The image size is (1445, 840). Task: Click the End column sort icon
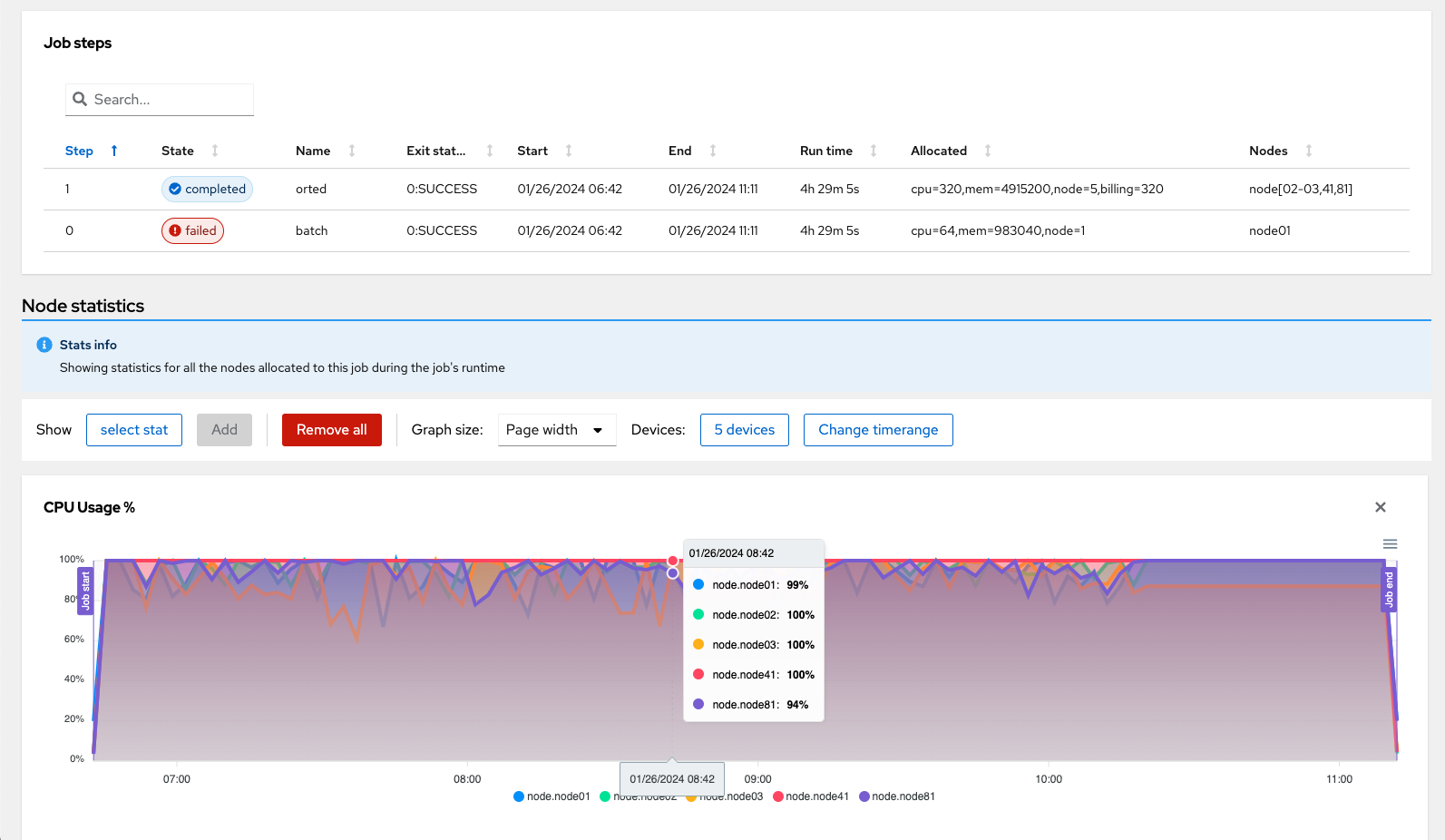coord(713,151)
